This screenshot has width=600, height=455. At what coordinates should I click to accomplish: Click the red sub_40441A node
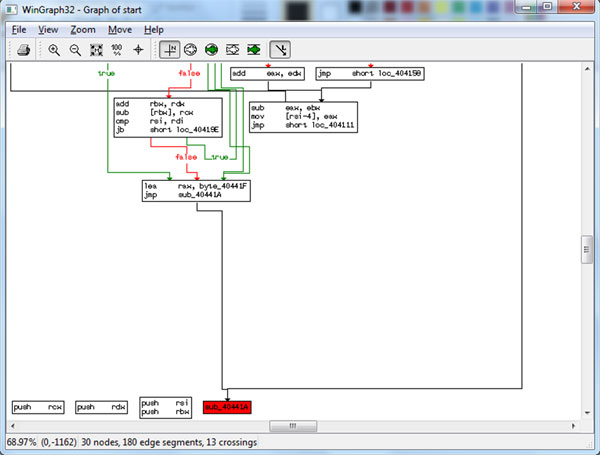click(227, 407)
